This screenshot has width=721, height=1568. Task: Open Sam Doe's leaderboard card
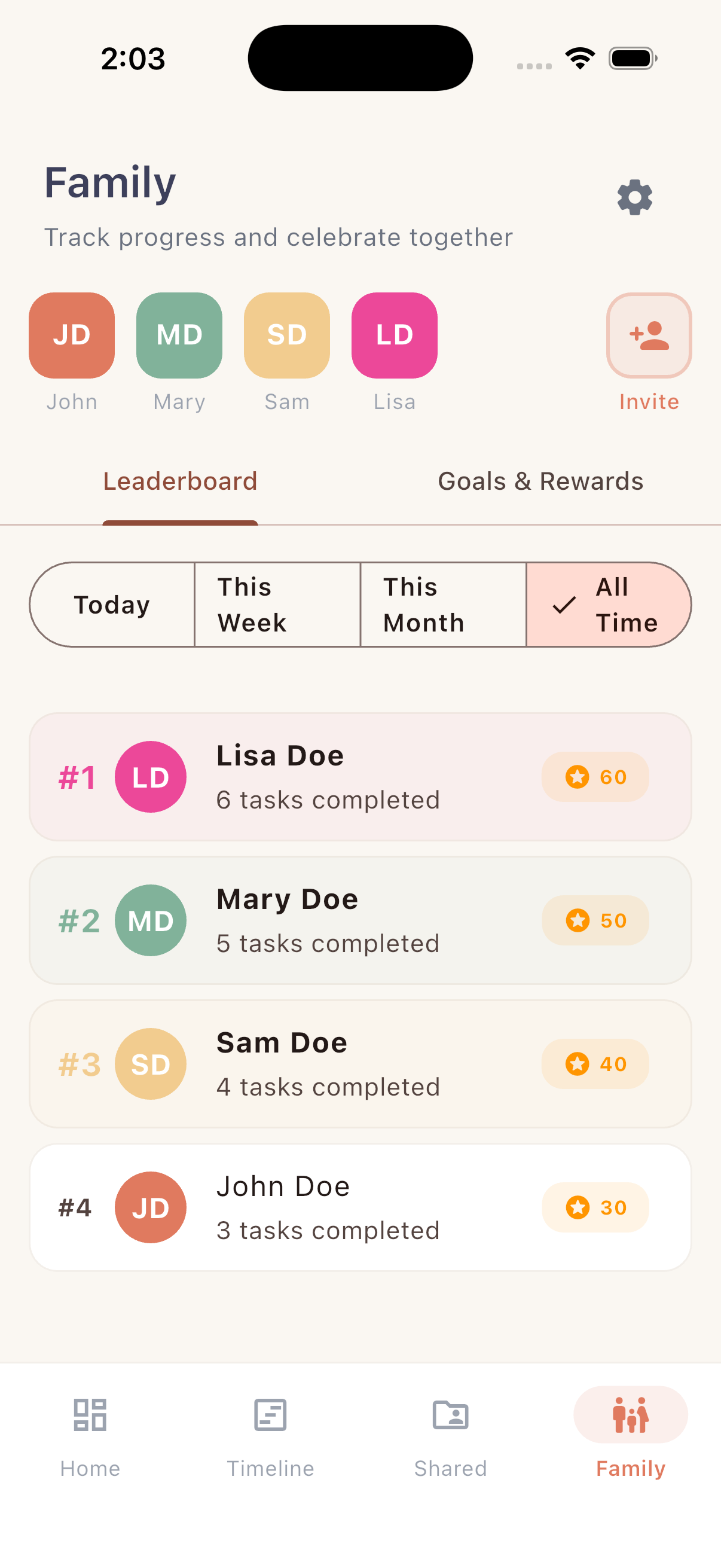pyautogui.click(x=360, y=1064)
